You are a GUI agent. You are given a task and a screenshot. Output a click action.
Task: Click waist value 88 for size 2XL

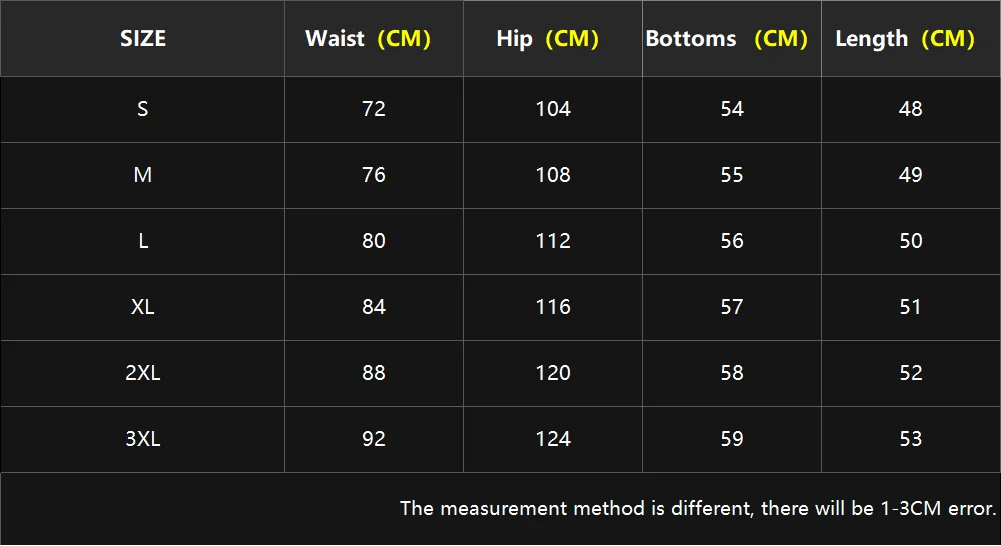(x=374, y=373)
